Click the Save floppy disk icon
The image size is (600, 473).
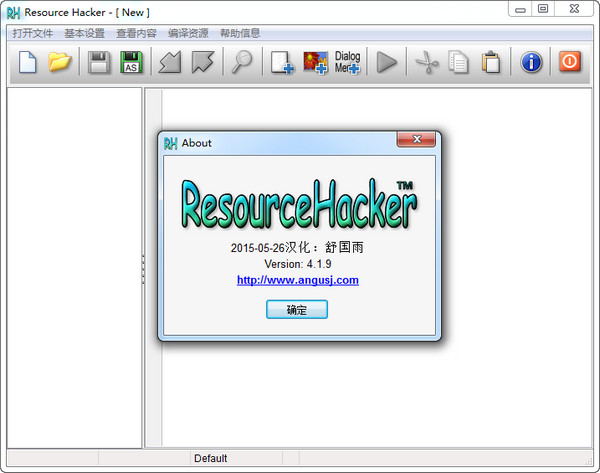coord(99,62)
